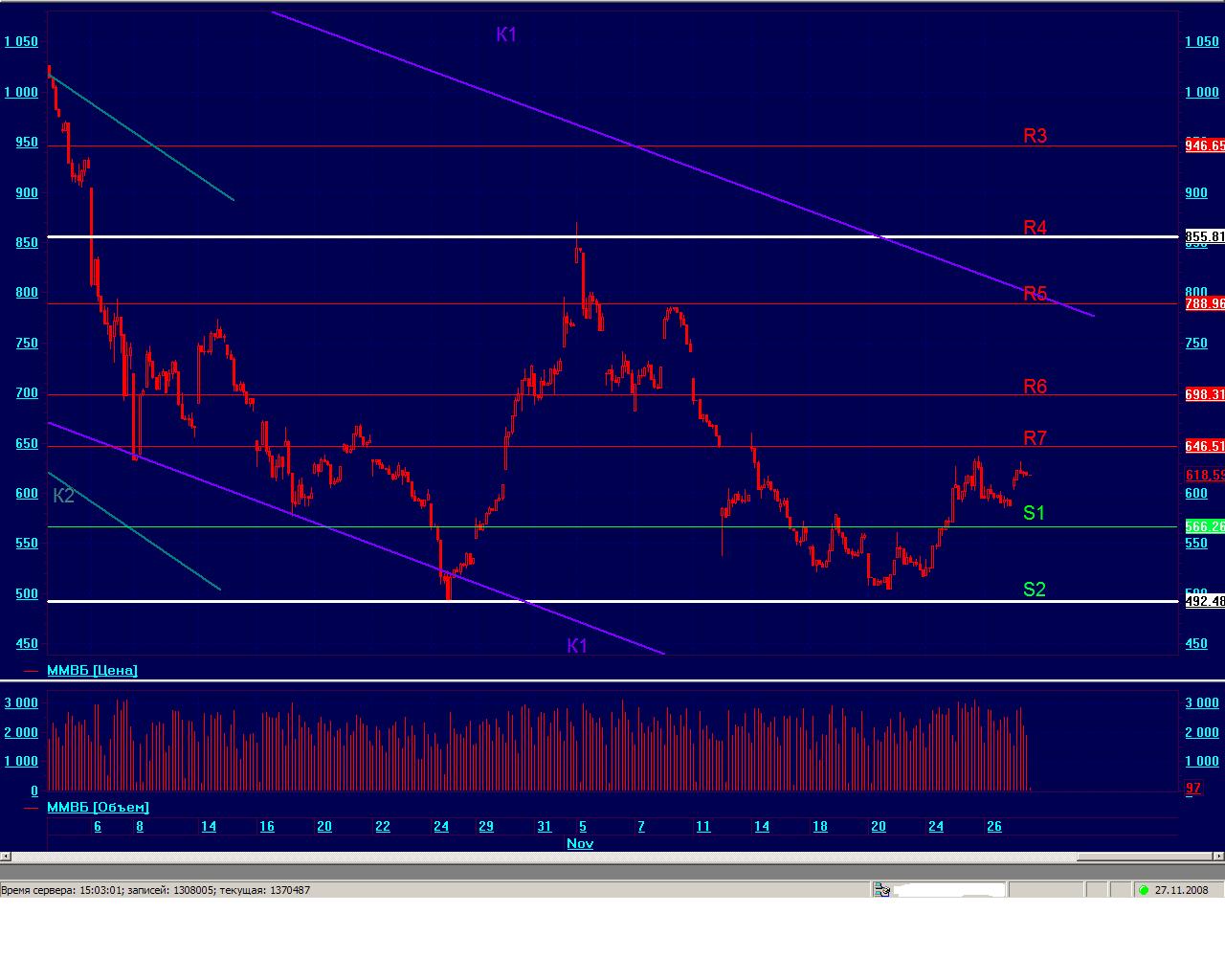Select the R3 resistance level label
This screenshot has width=1225, height=980.
(x=1036, y=136)
